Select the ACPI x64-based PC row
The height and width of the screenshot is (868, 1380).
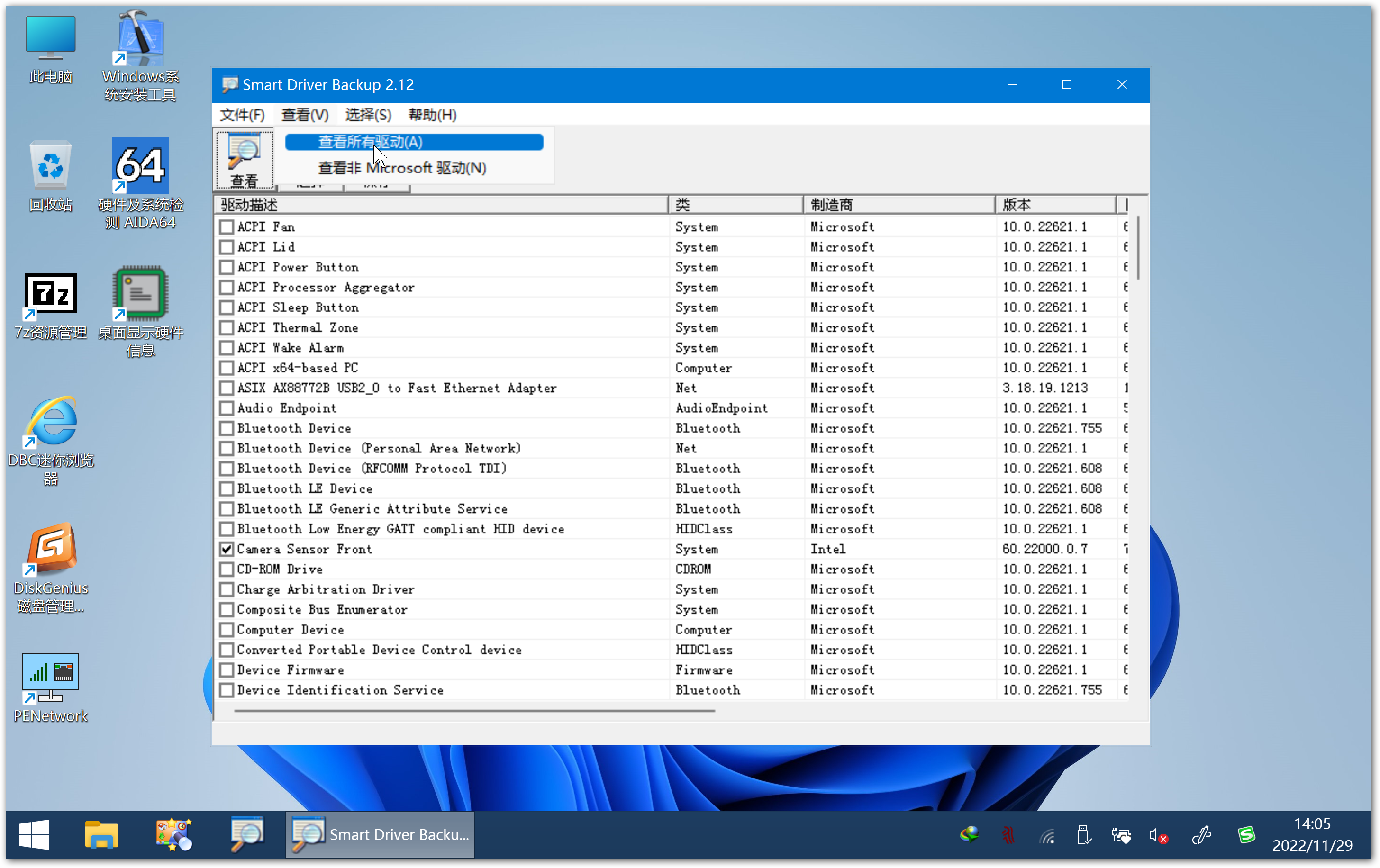coord(671,368)
